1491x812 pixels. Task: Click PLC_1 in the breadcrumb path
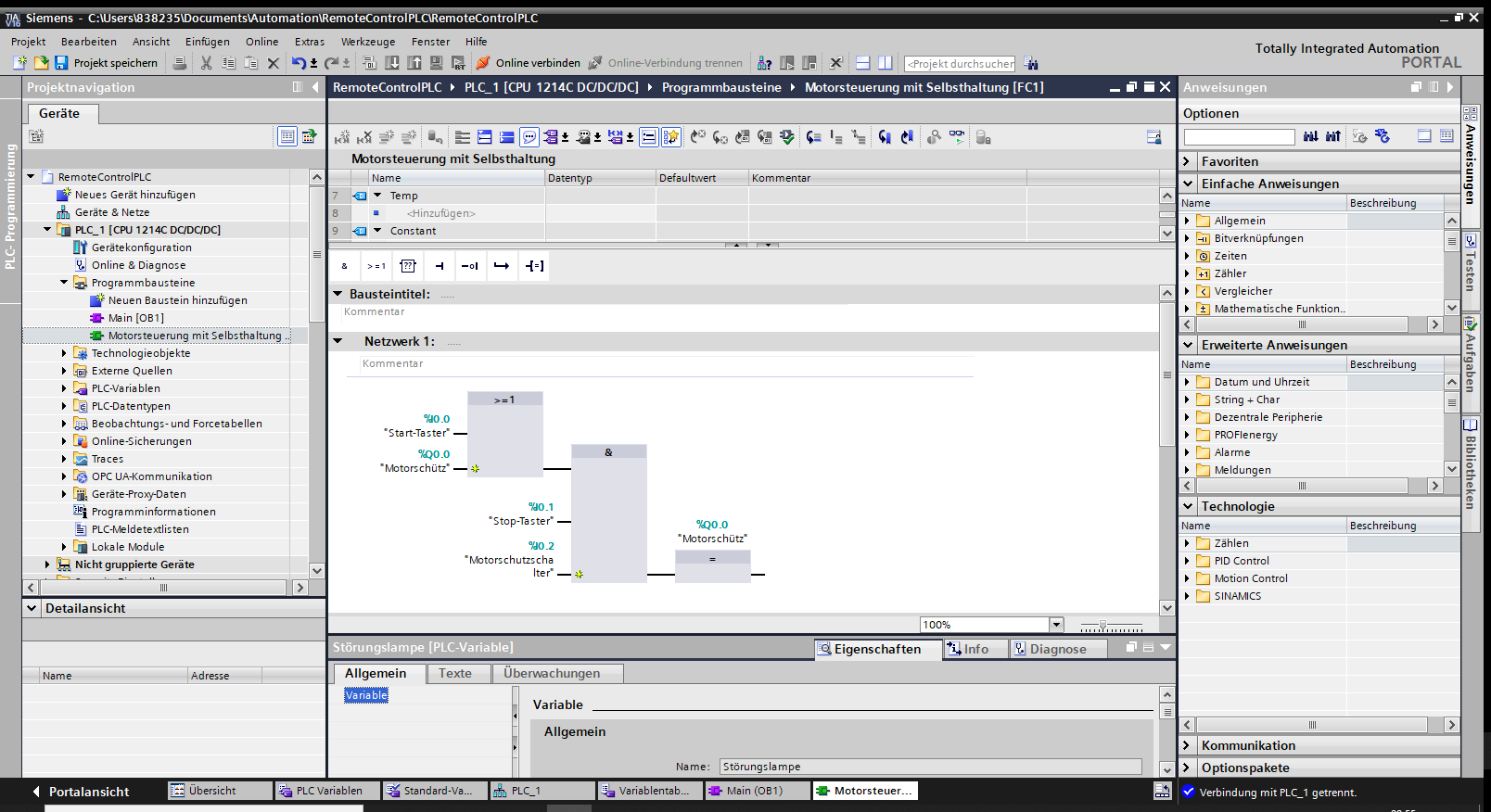coord(552,87)
